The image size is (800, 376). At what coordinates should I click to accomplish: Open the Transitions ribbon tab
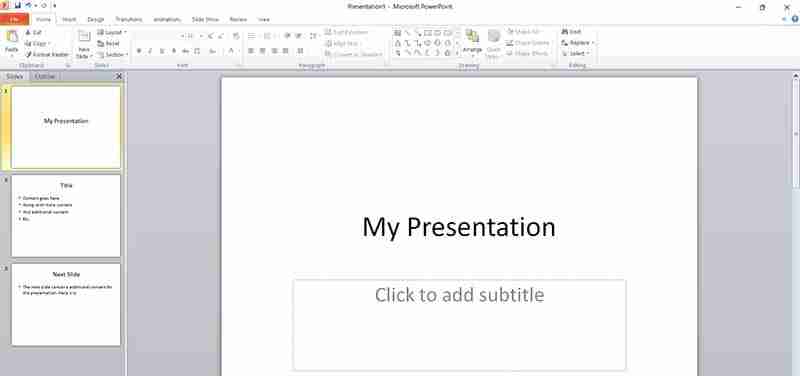pos(129,19)
